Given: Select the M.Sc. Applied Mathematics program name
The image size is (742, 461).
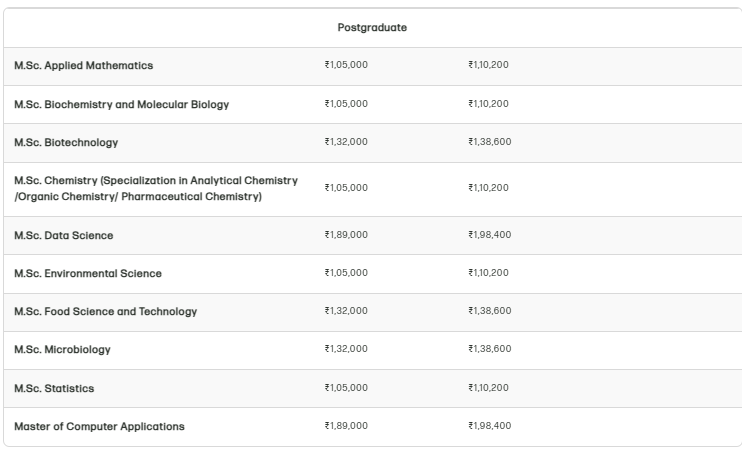Looking at the screenshot, I should click(84, 66).
